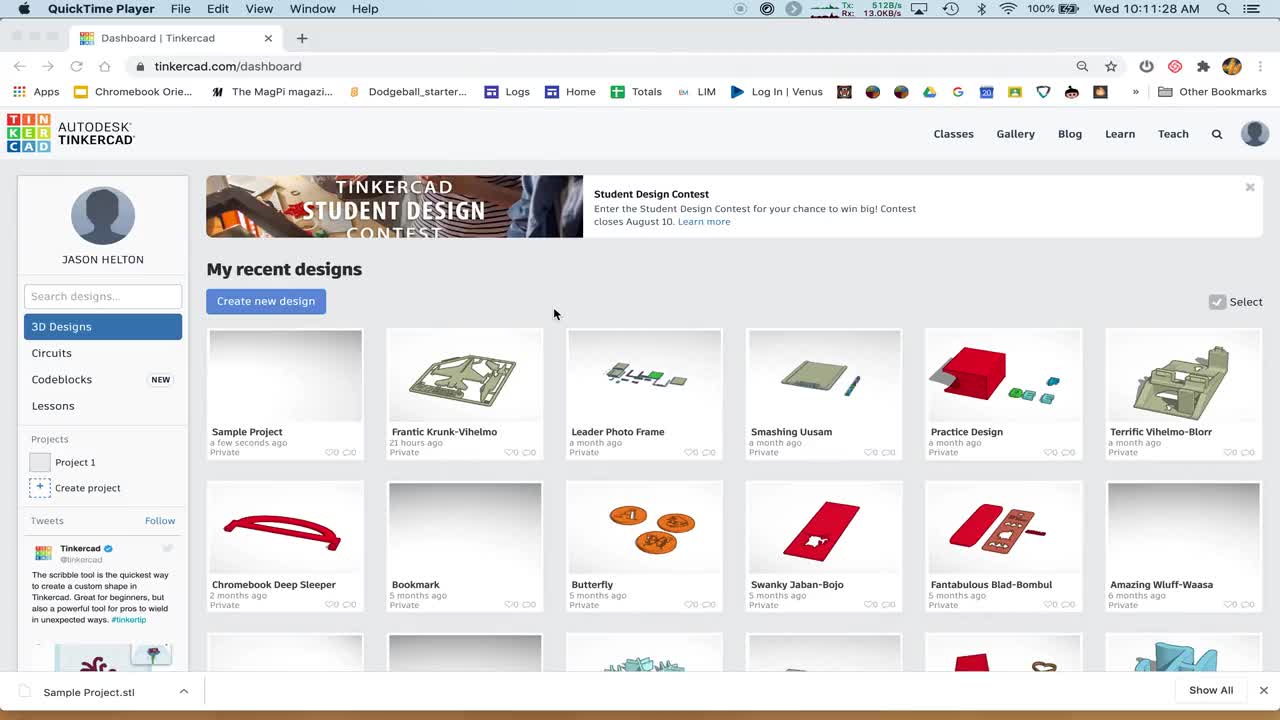
Task: Open the Apps bookmarks shortcut
Action: (x=36, y=91)
